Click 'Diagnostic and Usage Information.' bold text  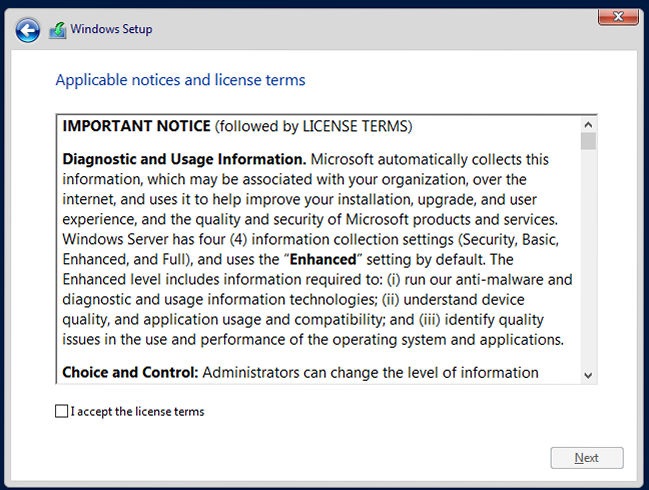tap(184, 159)
